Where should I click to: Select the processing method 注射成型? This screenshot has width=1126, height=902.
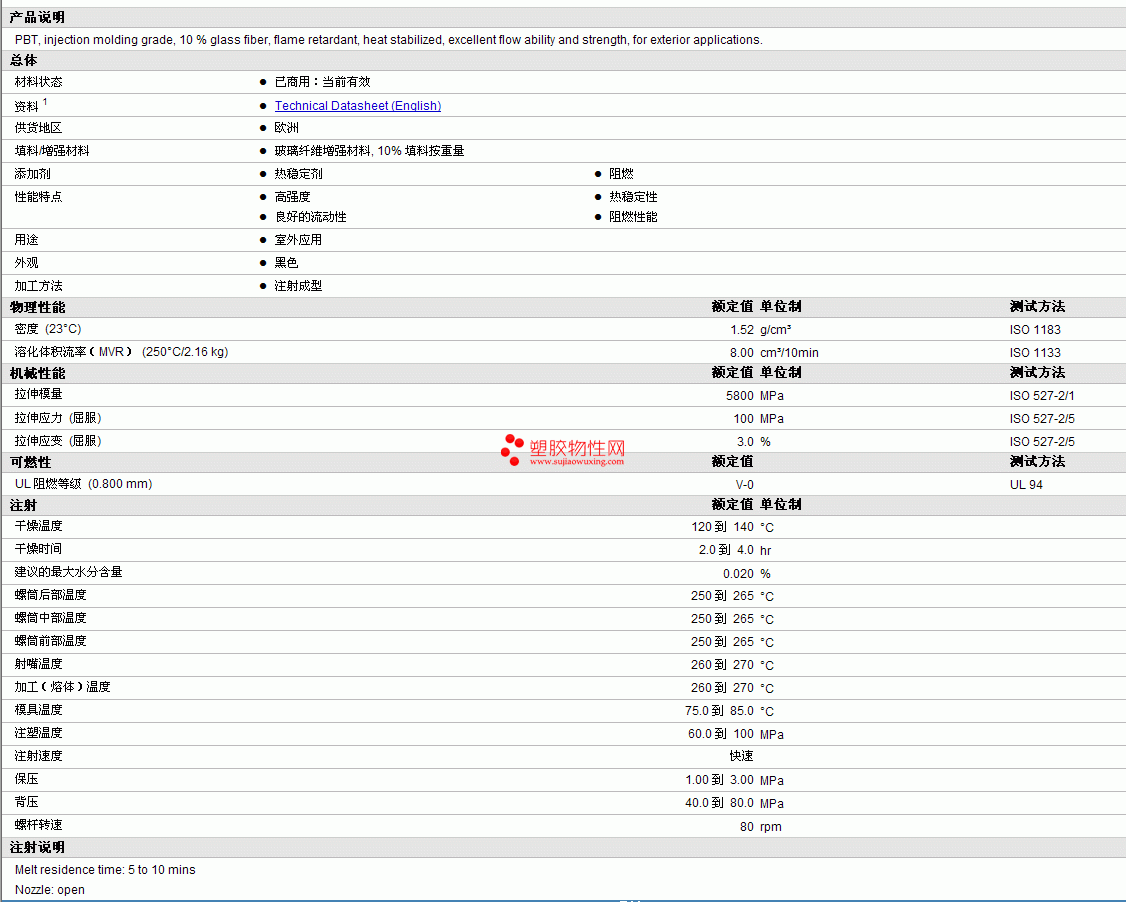pyautogui.click(x=298, y=286)
